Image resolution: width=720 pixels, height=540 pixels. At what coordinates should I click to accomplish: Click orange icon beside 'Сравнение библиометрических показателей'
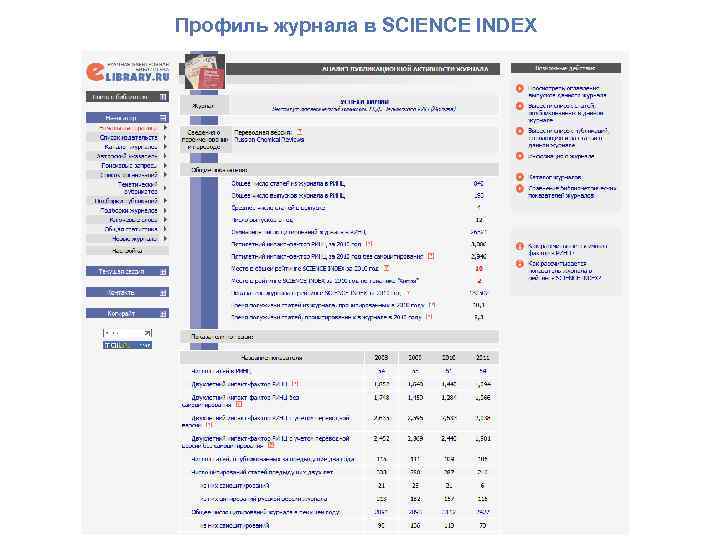(x=520, y=188)
